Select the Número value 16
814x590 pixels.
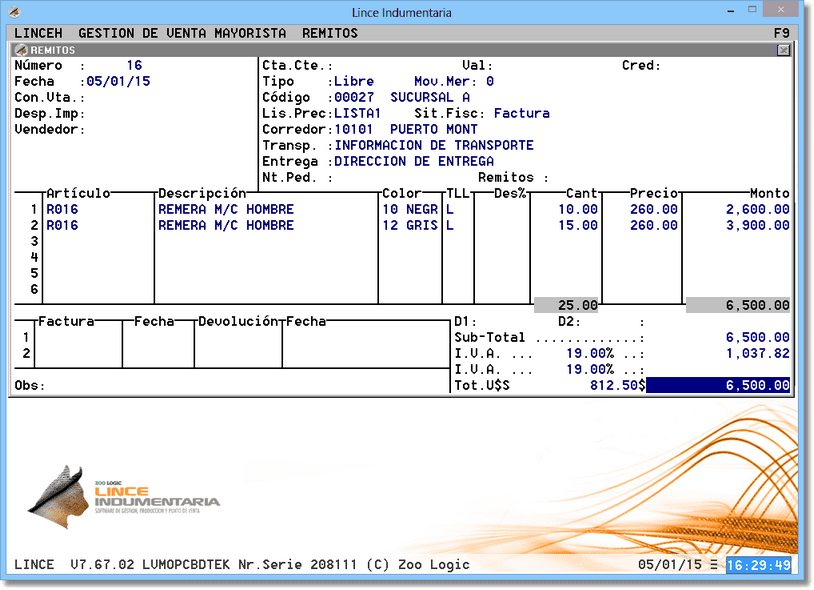[134, 65]
